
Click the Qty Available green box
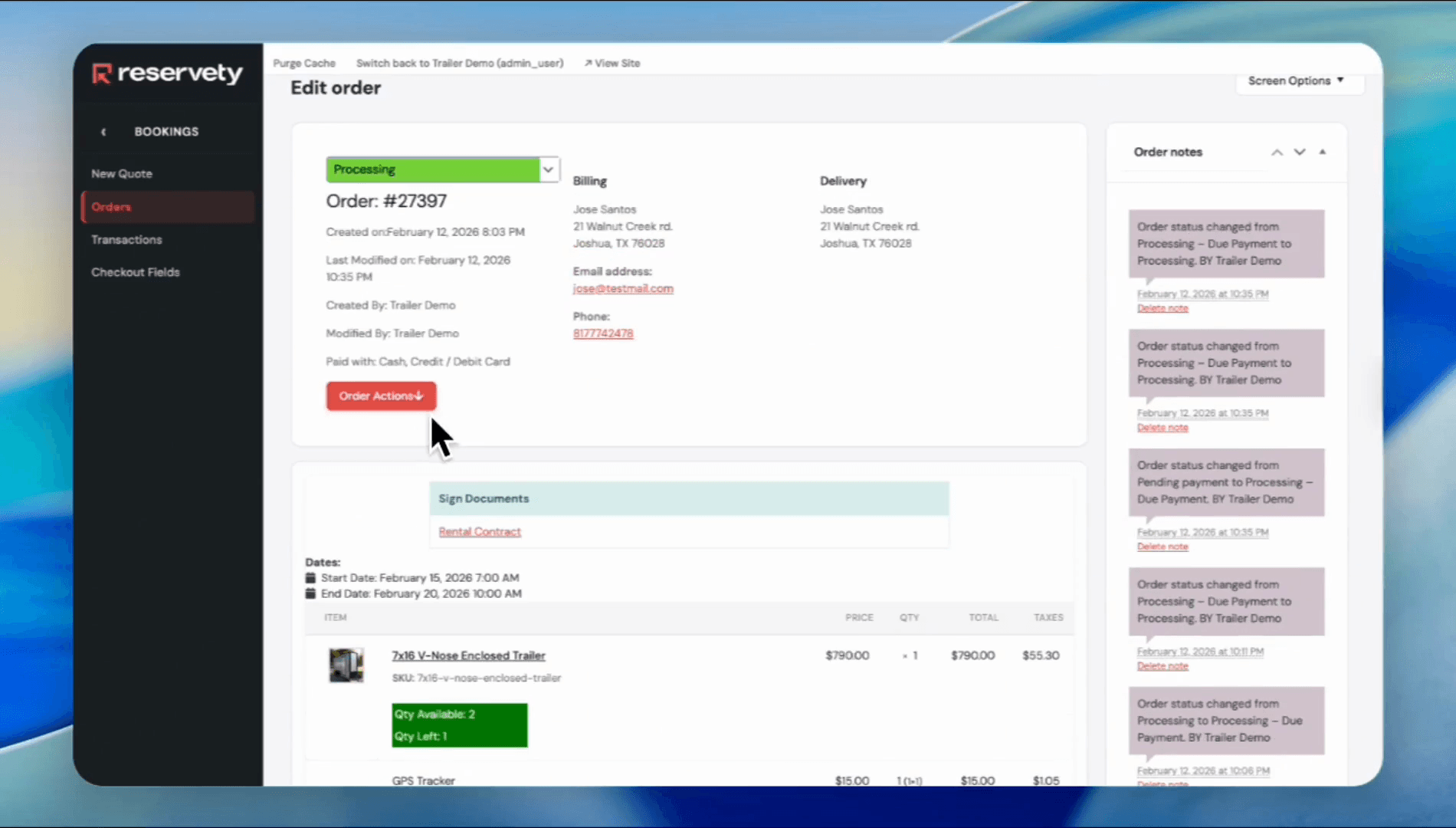pyautogui.click(x=460, y=725)
